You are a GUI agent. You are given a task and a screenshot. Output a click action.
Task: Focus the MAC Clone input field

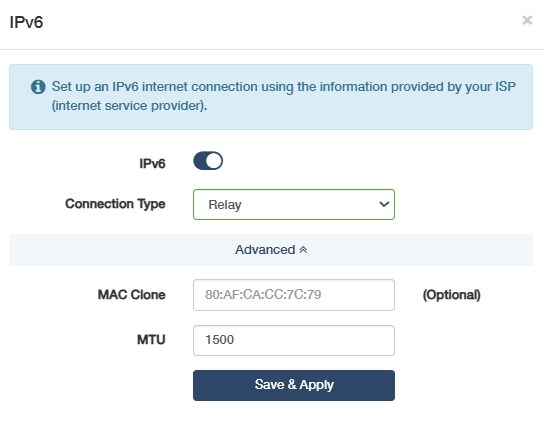pos(294,295)
